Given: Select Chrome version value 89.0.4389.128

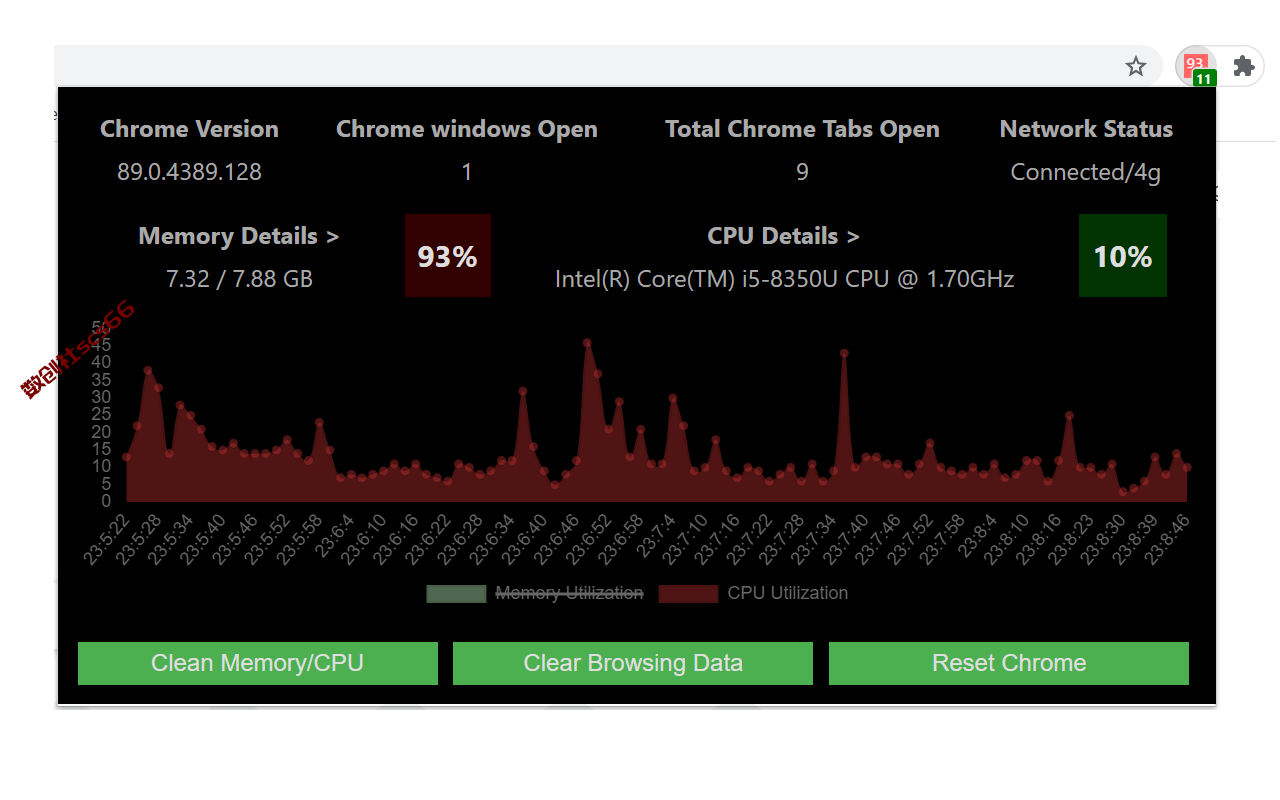Looking at the screenshot, I should coord(189,172).
